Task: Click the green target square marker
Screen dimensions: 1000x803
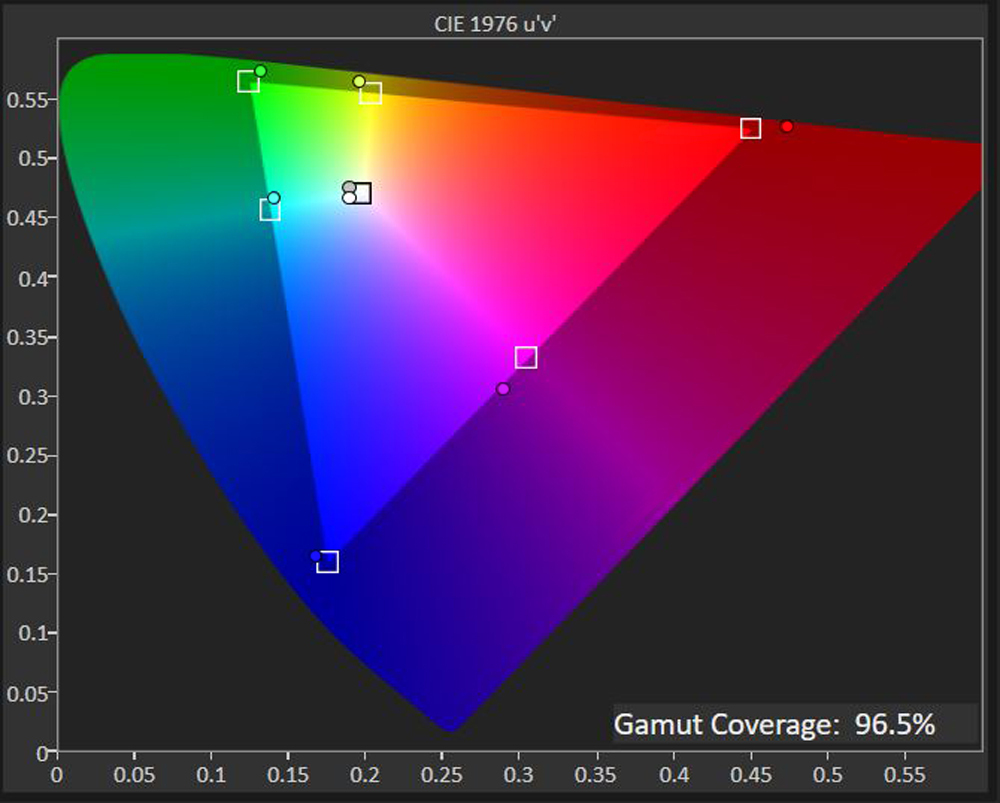Action: 246,79
